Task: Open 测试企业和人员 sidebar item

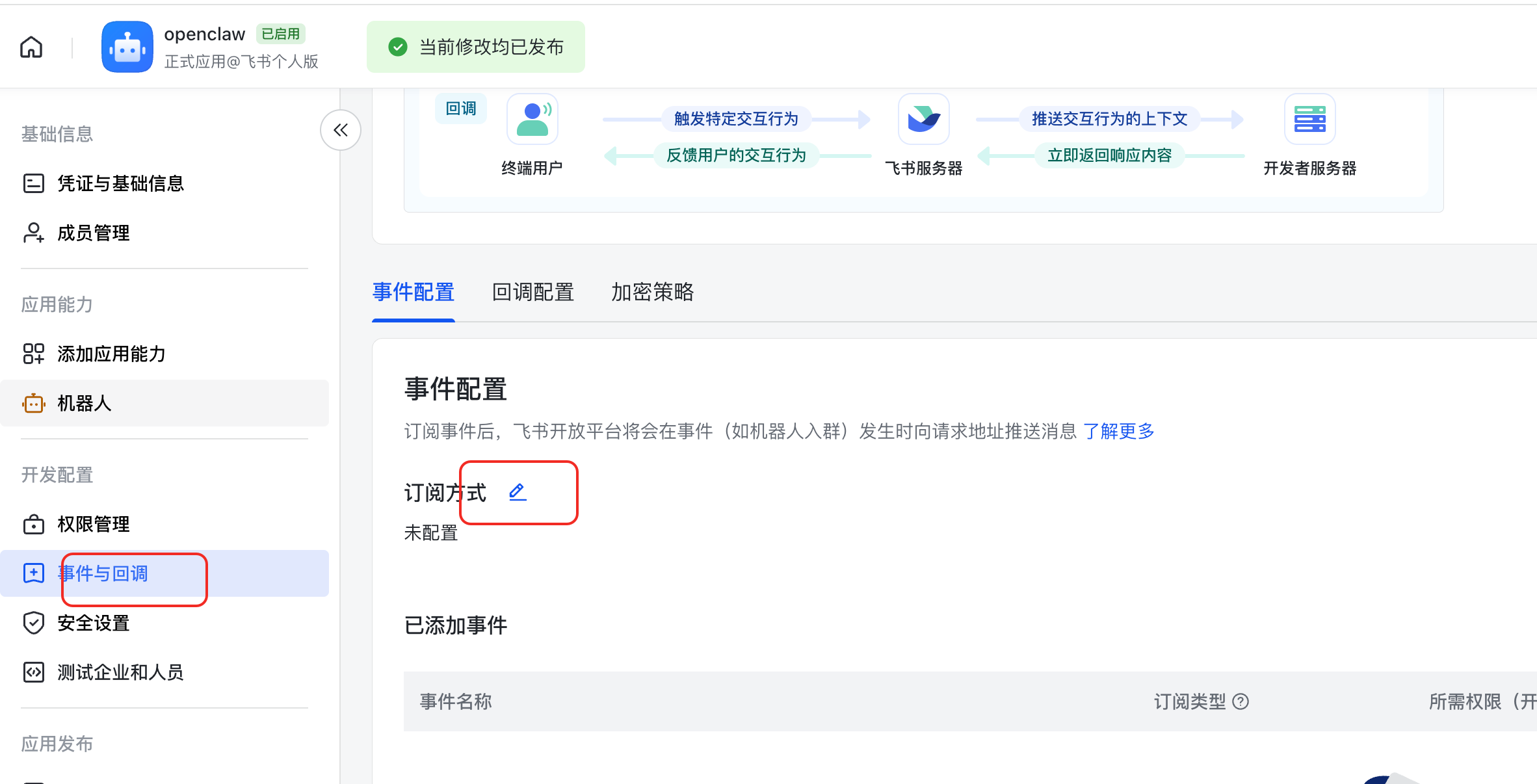Action: [x=120, y=672]
